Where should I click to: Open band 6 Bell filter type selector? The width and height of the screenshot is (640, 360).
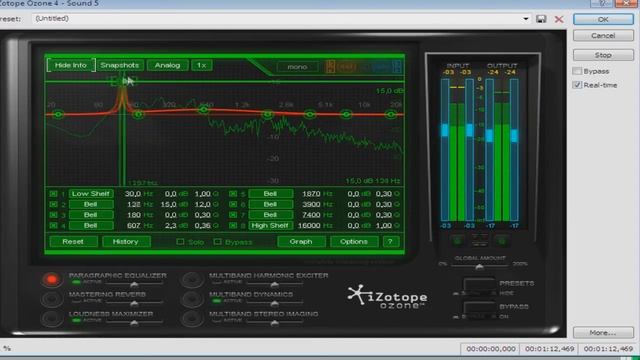tap(270, 204)
